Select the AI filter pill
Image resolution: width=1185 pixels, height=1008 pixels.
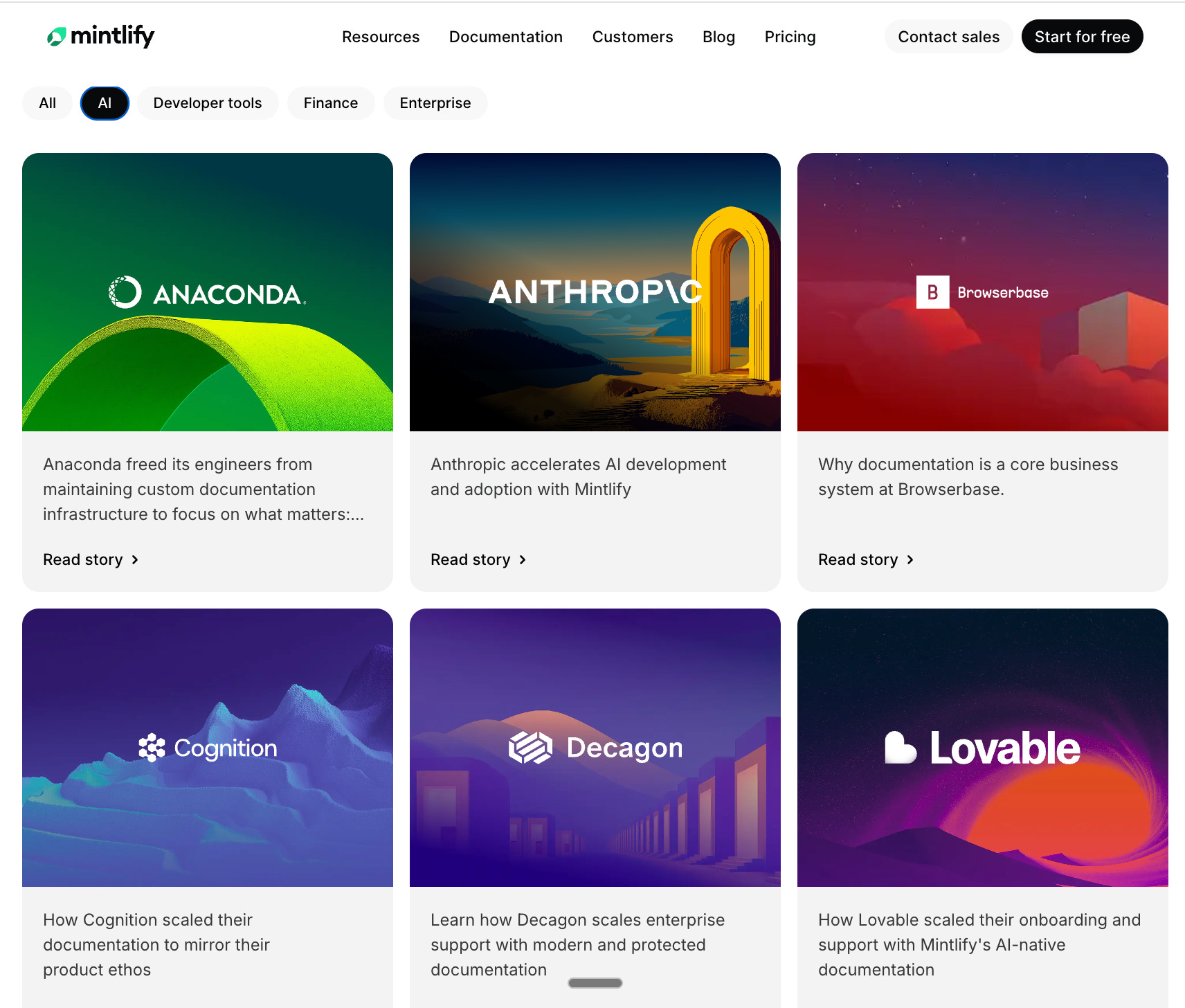click(x=105, y=103)
